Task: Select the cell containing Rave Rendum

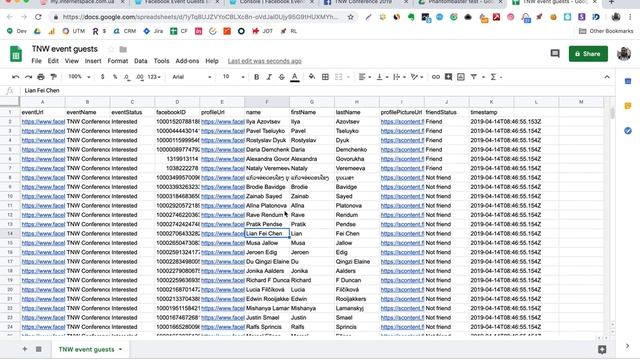Action: tap(267, 215)
